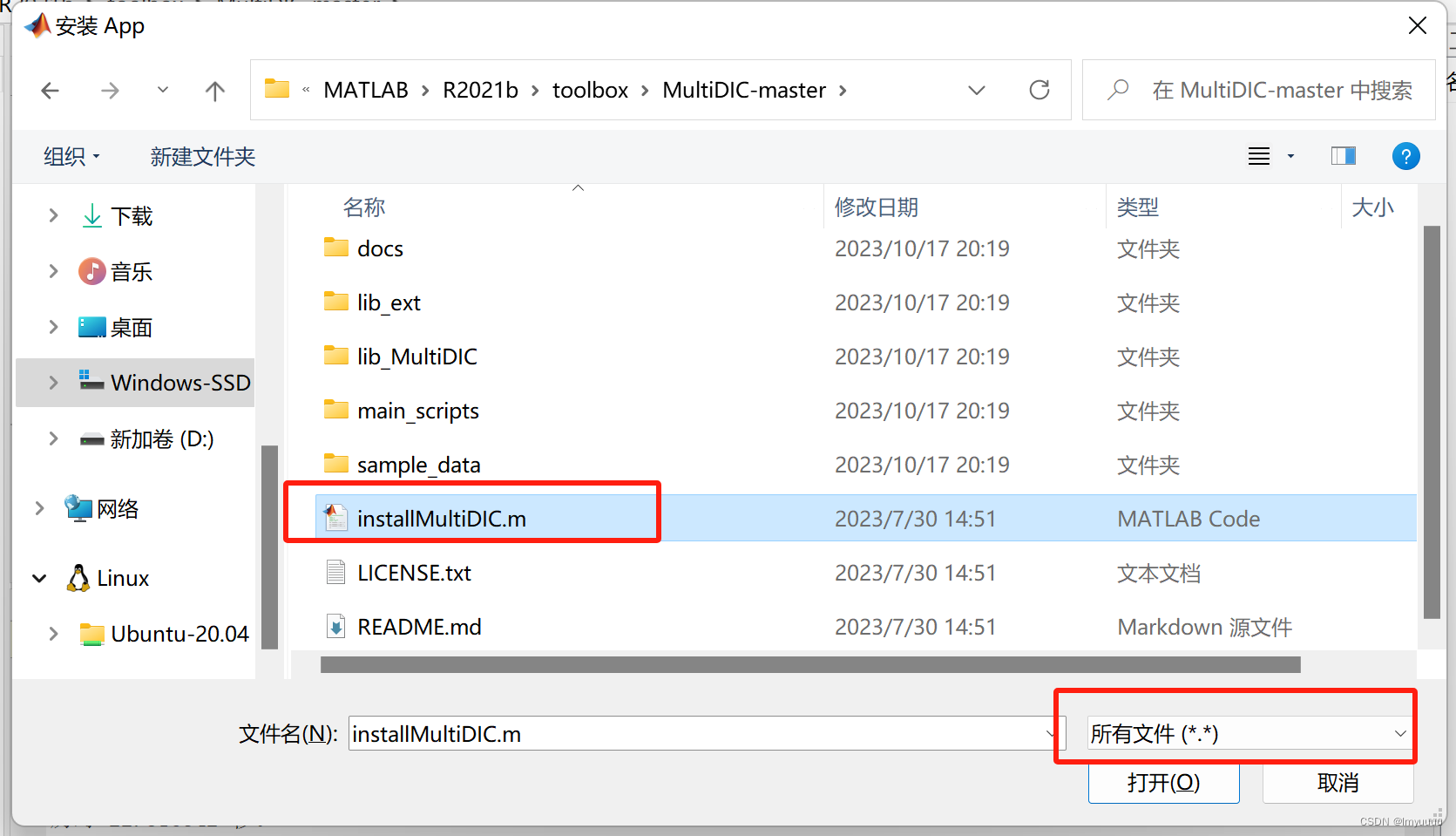This screenshot has height=836, width=1456.
Task: Expand the address bar history dropdown
Action: coord(977,90)
